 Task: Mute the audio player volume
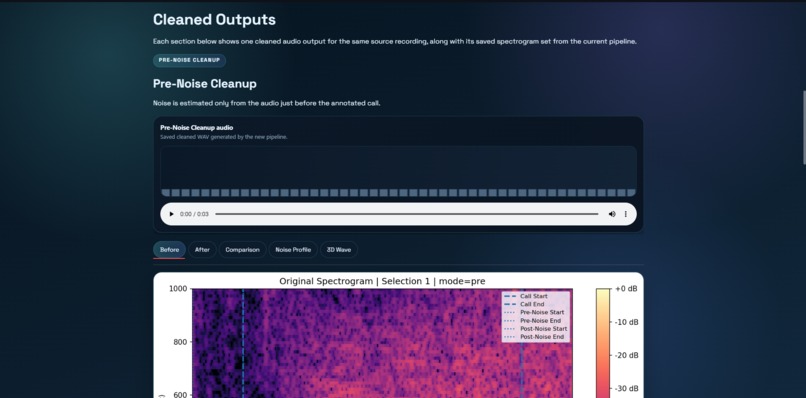click(x=612, y=214)
